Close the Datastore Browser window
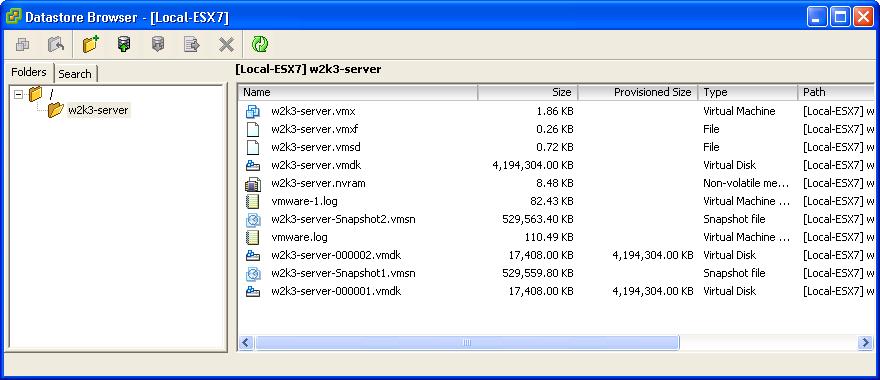Image resolution: width=880 pixels, height=380 pixels. coord(863,17)
